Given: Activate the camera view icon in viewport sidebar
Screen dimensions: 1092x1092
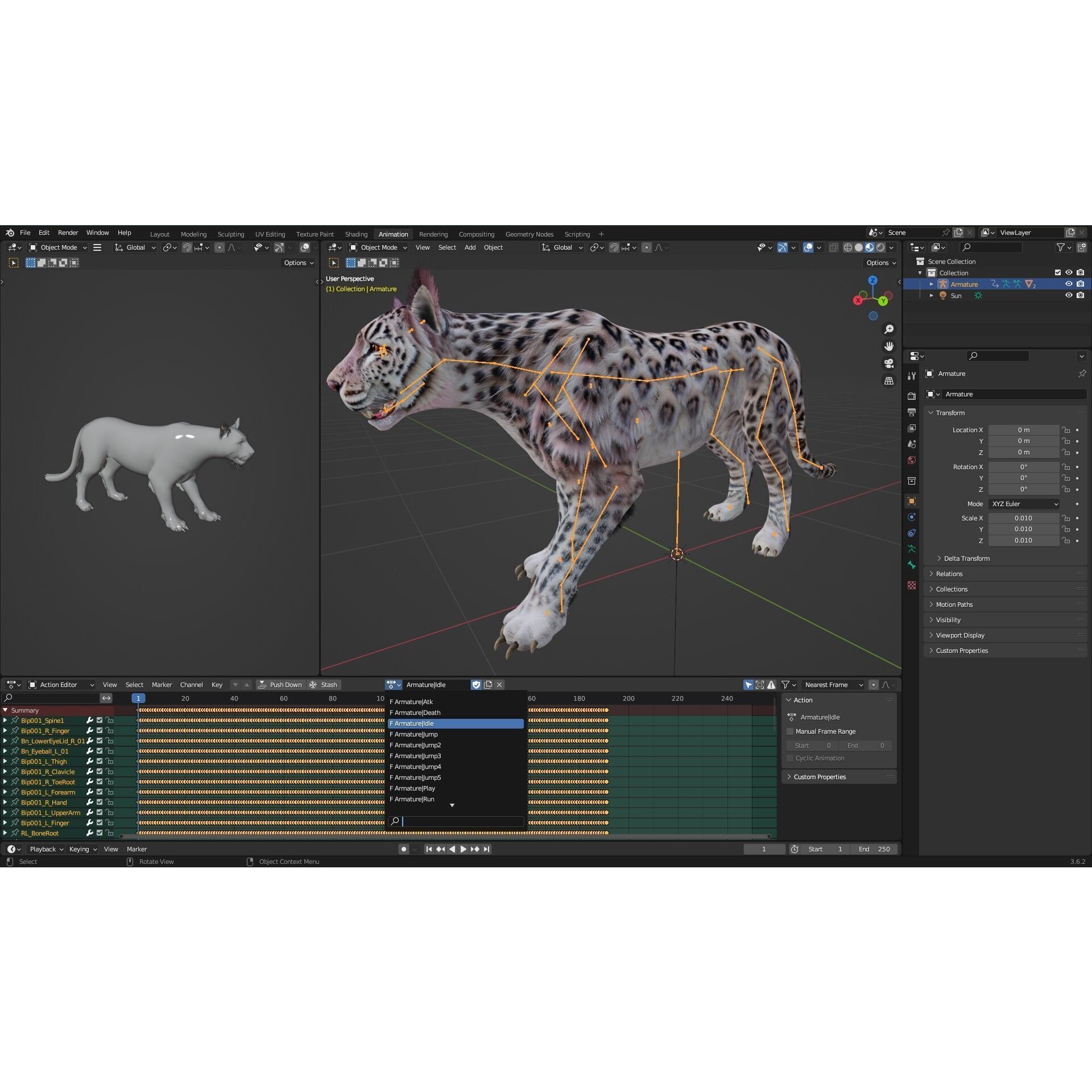Looking at the screenshot, I should point(888,364).
